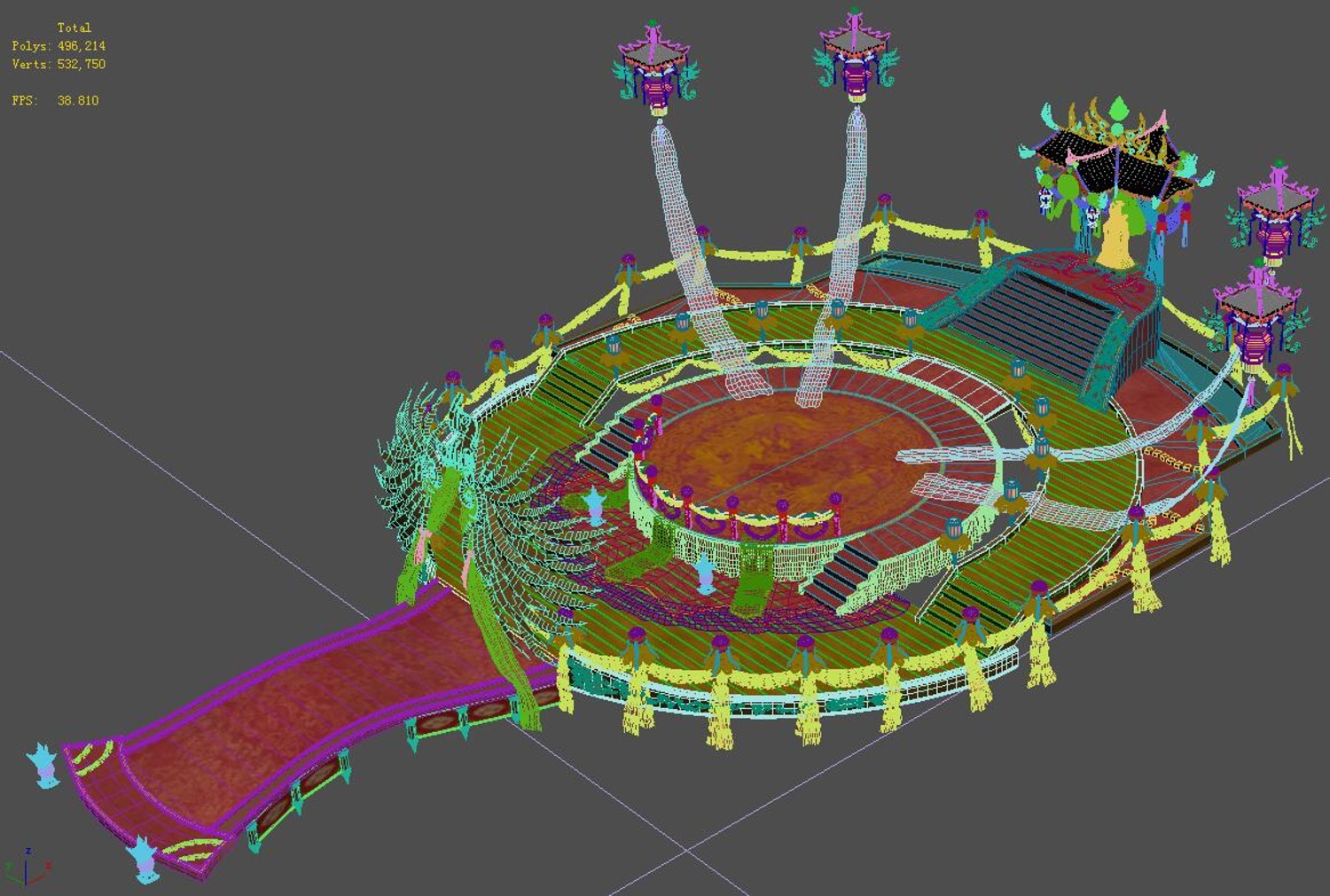This screenshot has width=1330, height=896.
Task: Click the Verts count 532,750
Action: (x=82, y=65)
